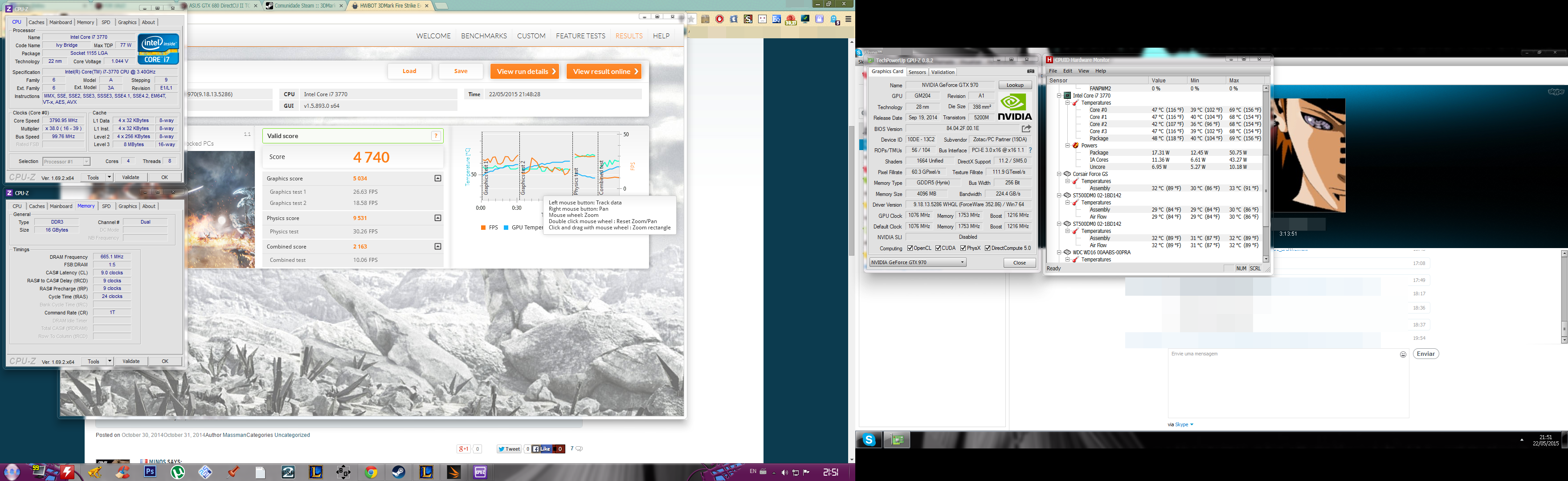Click the Uncategorized category link on the web page
The width and height of the screenshot is (1568, 481).
(292, 435)
